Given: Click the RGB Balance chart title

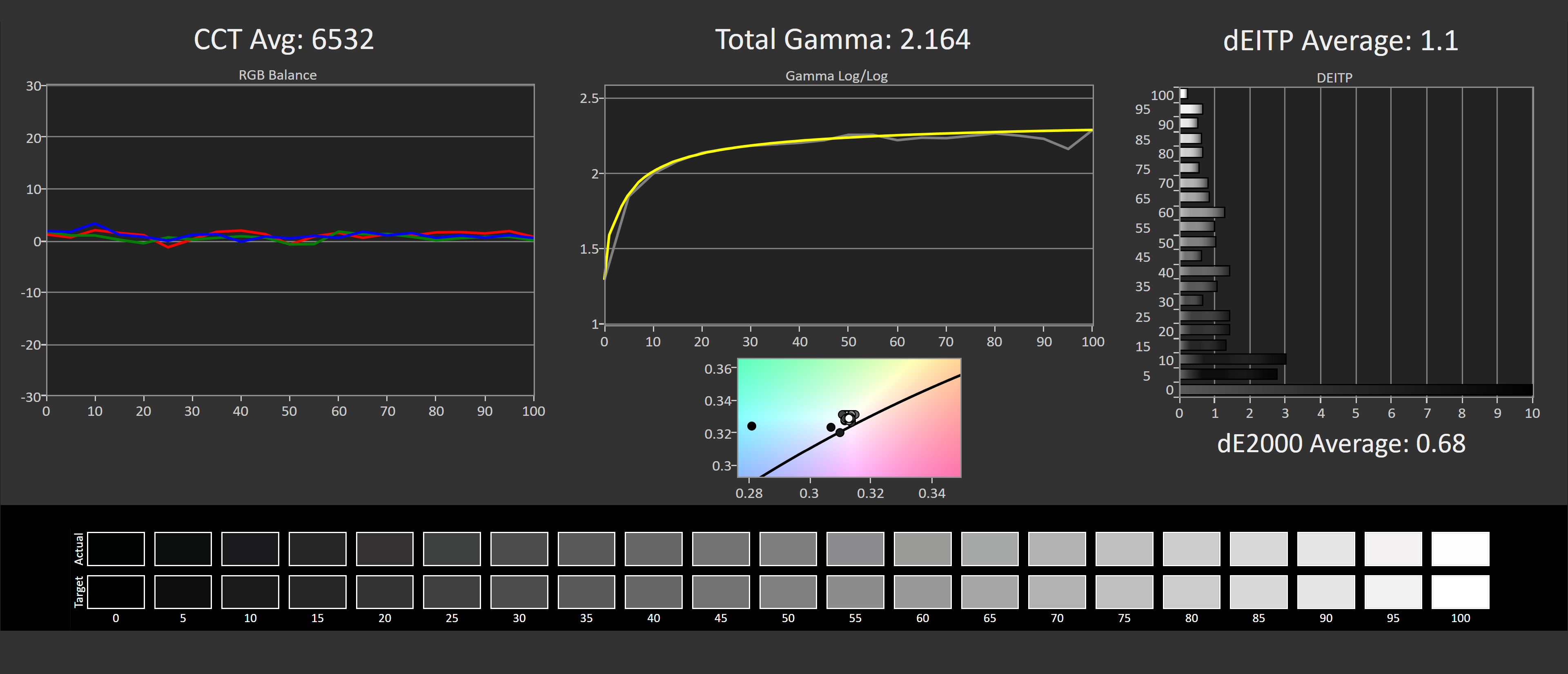Looking at the screenshot, I should (x=278, y=75).
